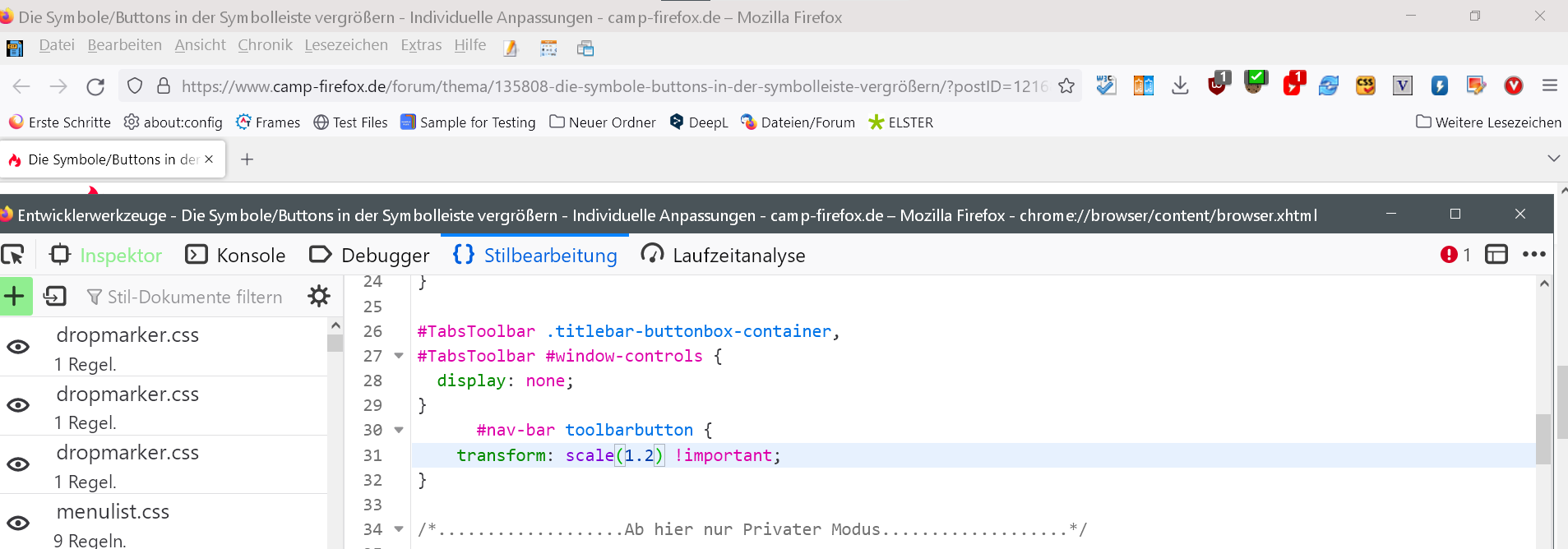The width and height of the screenshot is (1568, 549).
Task: Open the Erste Schritte bookmark
Action: (x=59, y=122)
